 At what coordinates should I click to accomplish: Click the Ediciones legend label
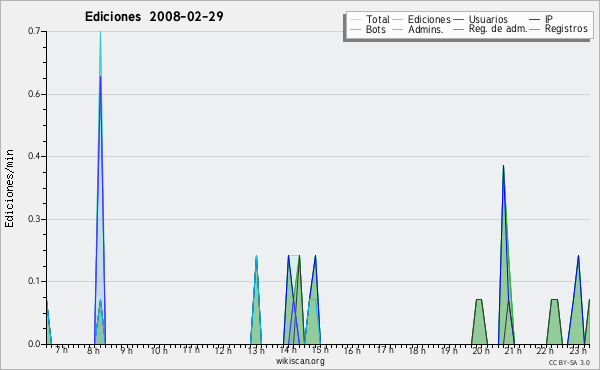click(429, 19)
